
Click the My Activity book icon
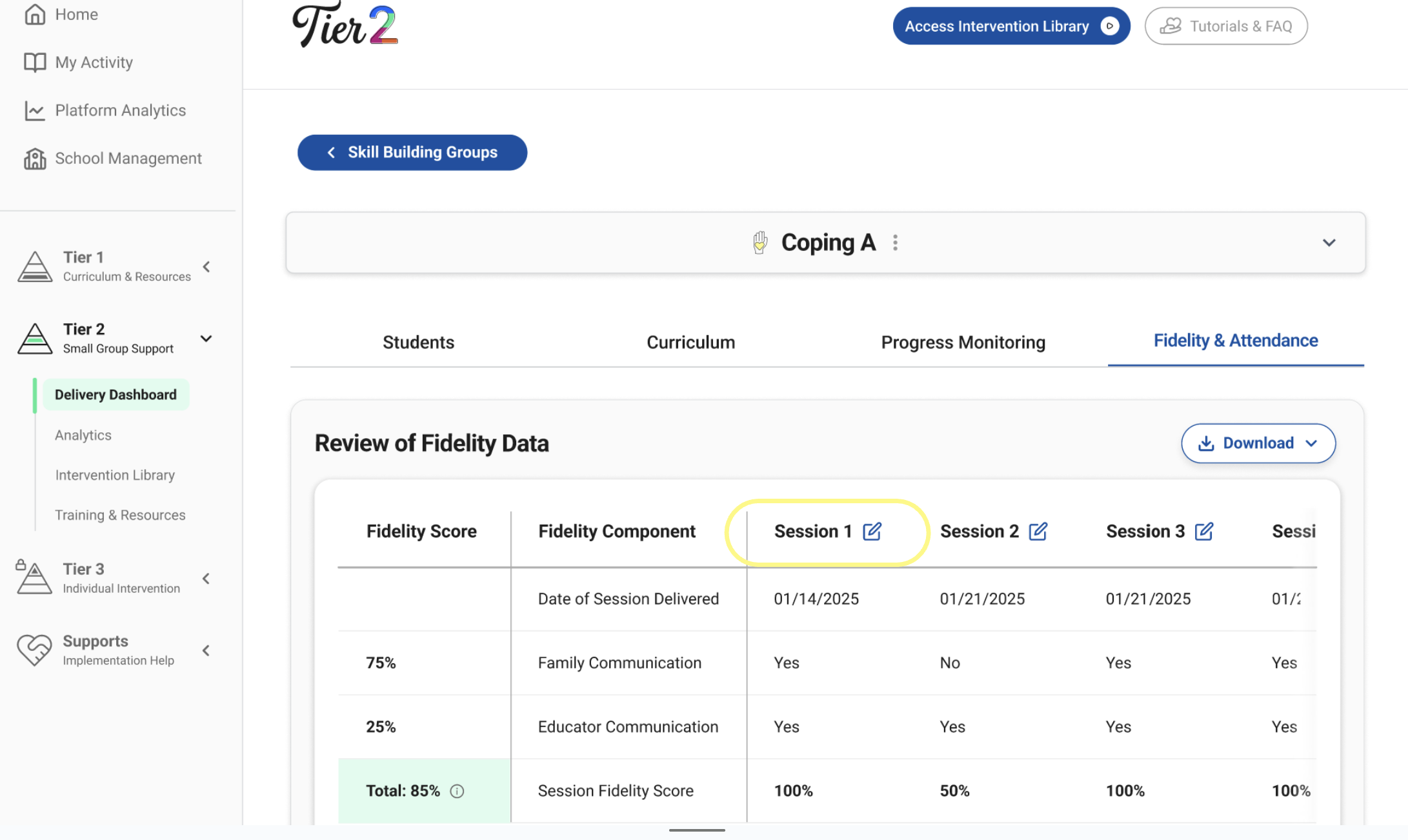tap(35, 63)
